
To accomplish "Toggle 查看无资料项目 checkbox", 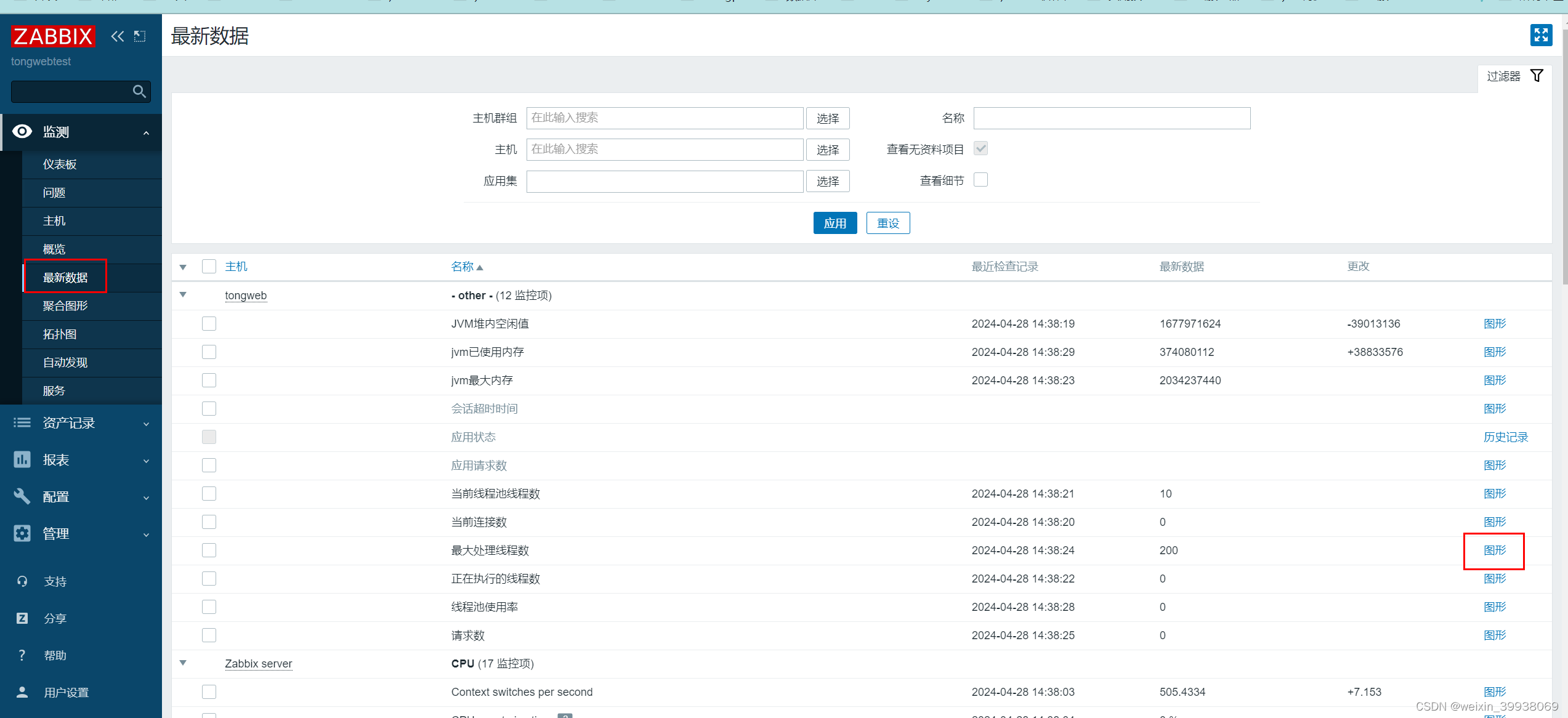I will pyautogui.click(x=981, y=148).
